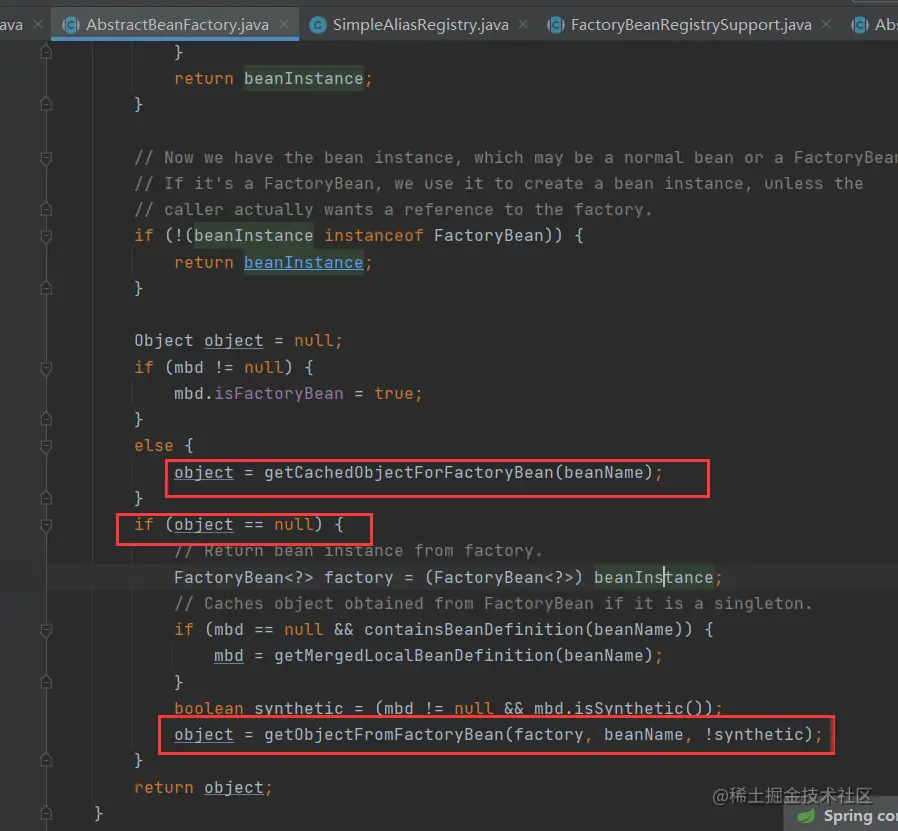Viewport: 898px width, 831px height.
Task: Collapse the 'if (mbd != null)' block
Action: click(46, 368)
